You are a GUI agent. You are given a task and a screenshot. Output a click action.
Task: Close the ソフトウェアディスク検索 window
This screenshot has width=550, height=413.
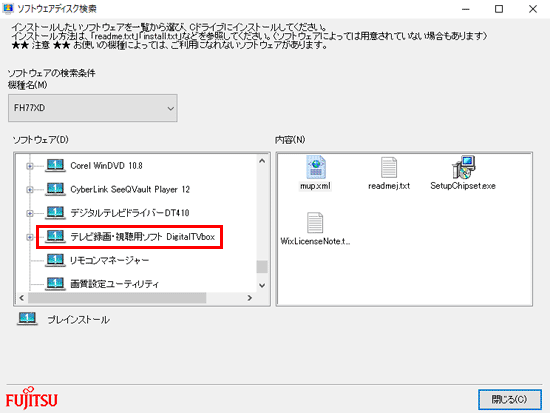(x=533, y=9)
